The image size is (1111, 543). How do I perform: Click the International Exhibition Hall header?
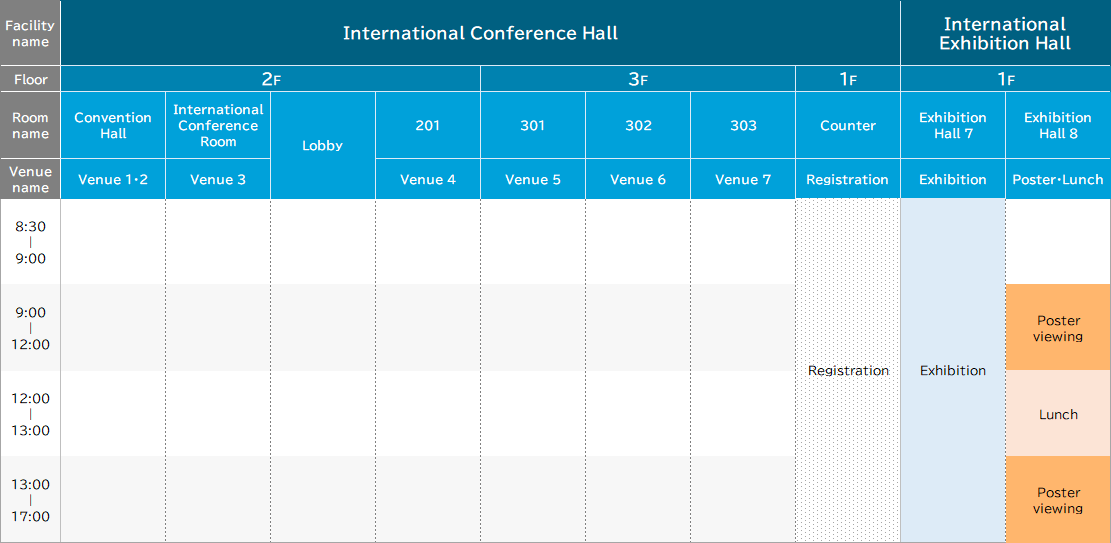(1005, 33)
